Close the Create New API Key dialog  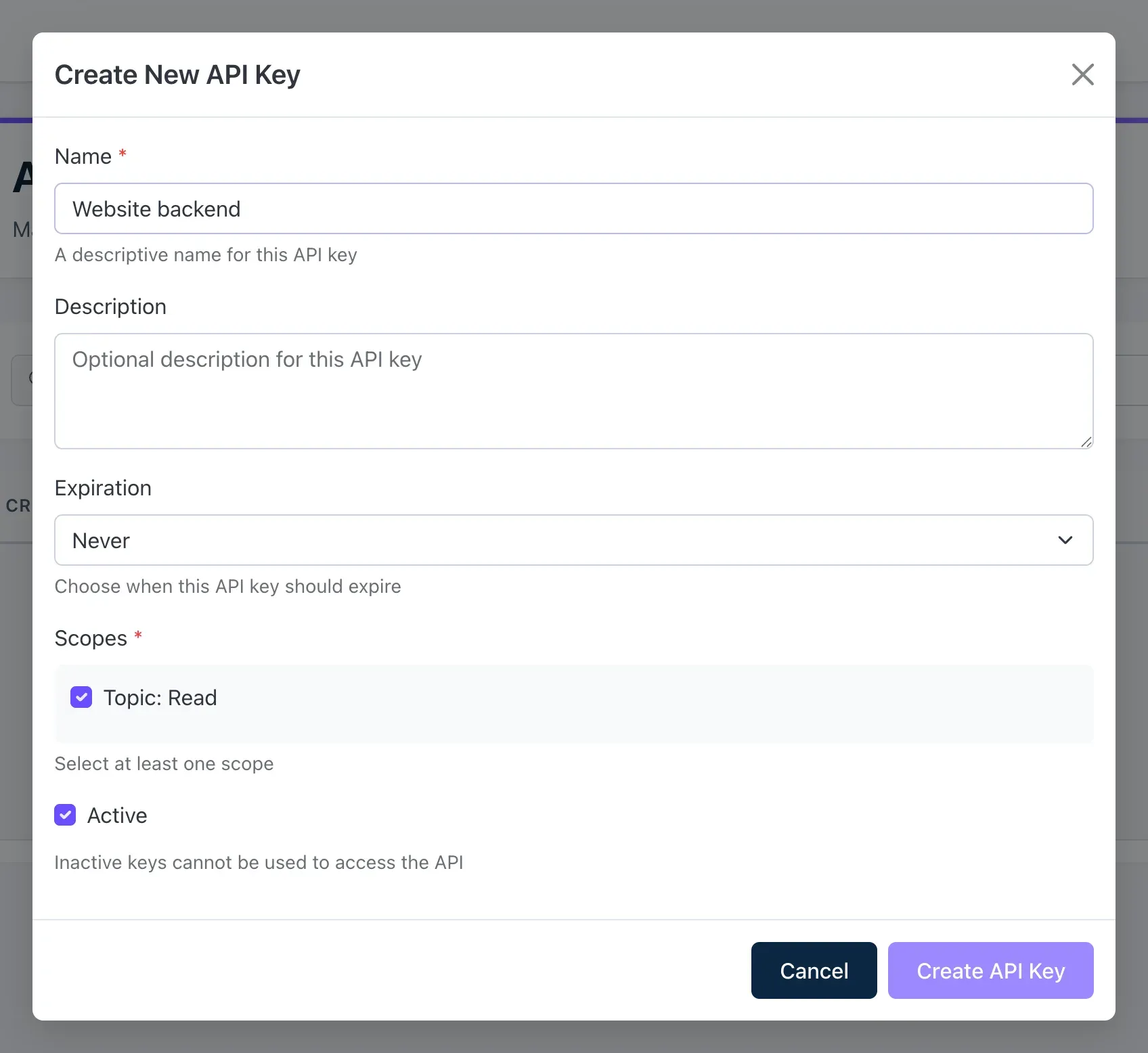click(x=1083, y=74)
